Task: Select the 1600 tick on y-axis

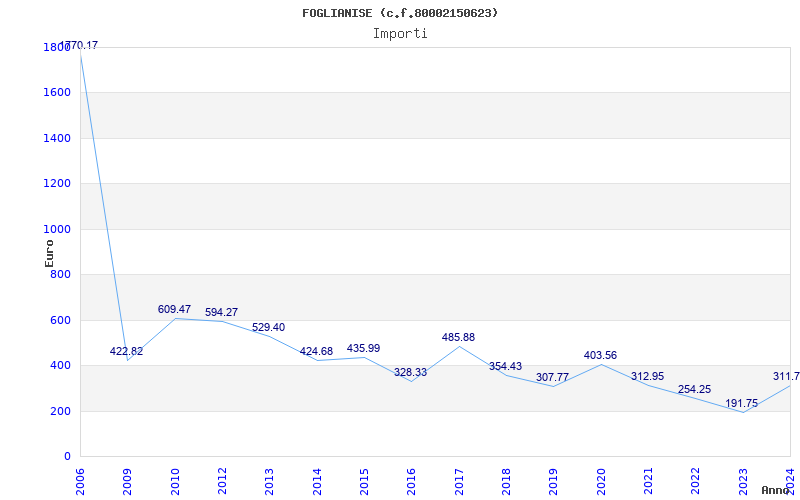Action: (57, 92)
